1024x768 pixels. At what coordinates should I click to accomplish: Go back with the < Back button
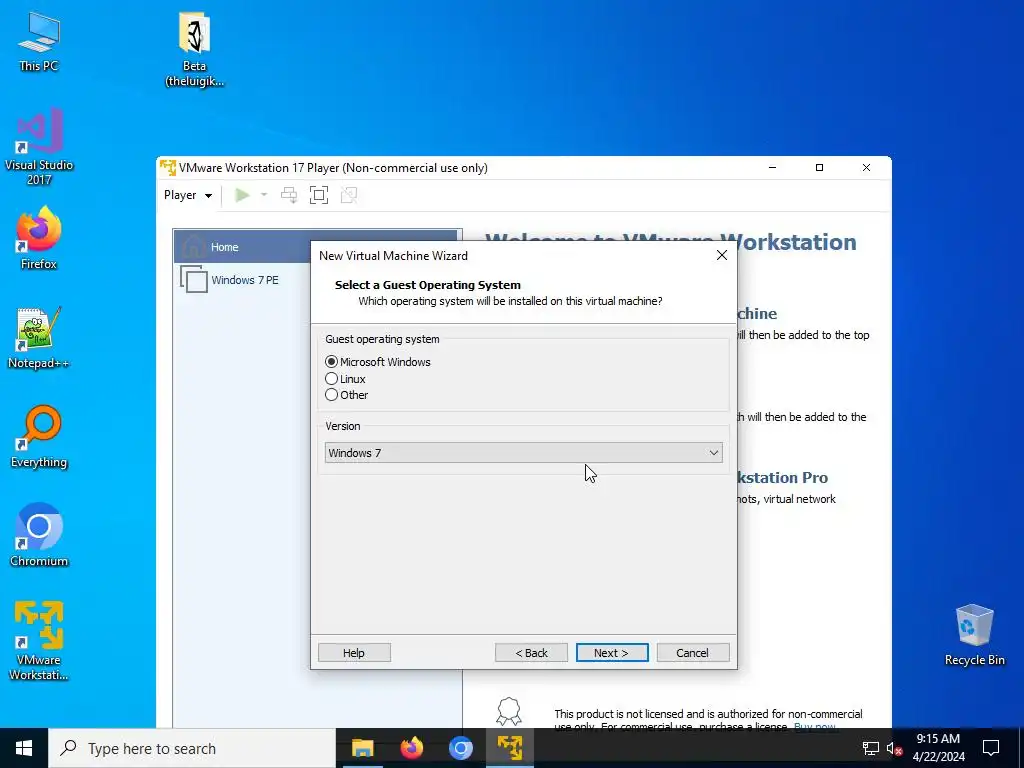531,652
